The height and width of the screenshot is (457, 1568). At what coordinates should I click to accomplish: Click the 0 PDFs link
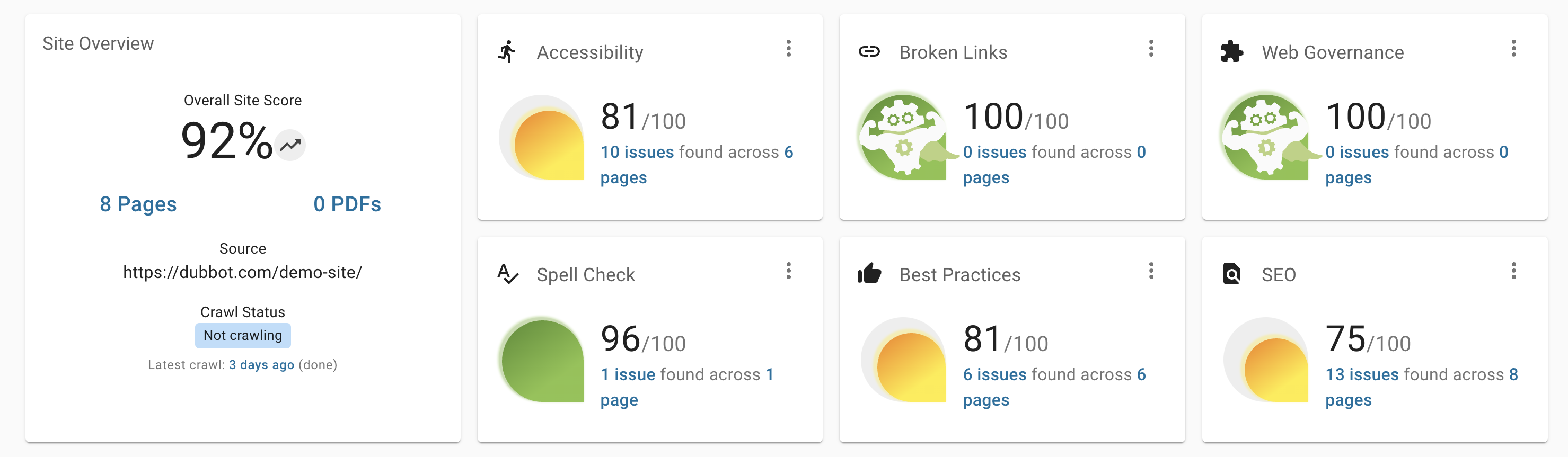coord(347,204)
